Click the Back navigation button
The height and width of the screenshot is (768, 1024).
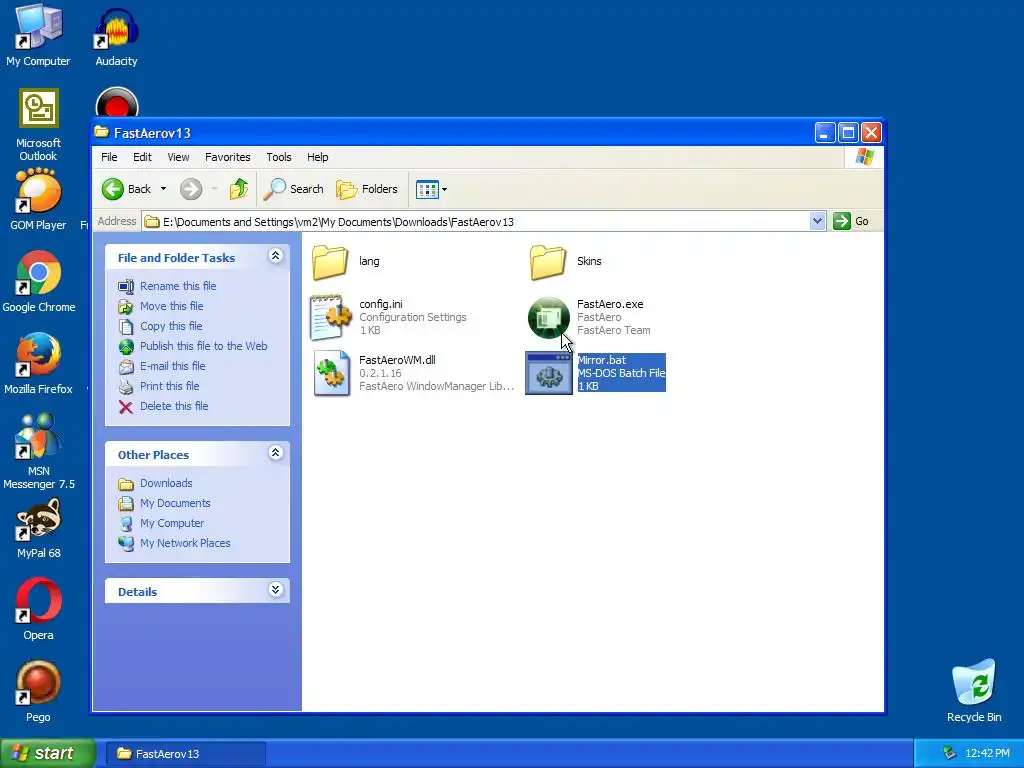127,189
